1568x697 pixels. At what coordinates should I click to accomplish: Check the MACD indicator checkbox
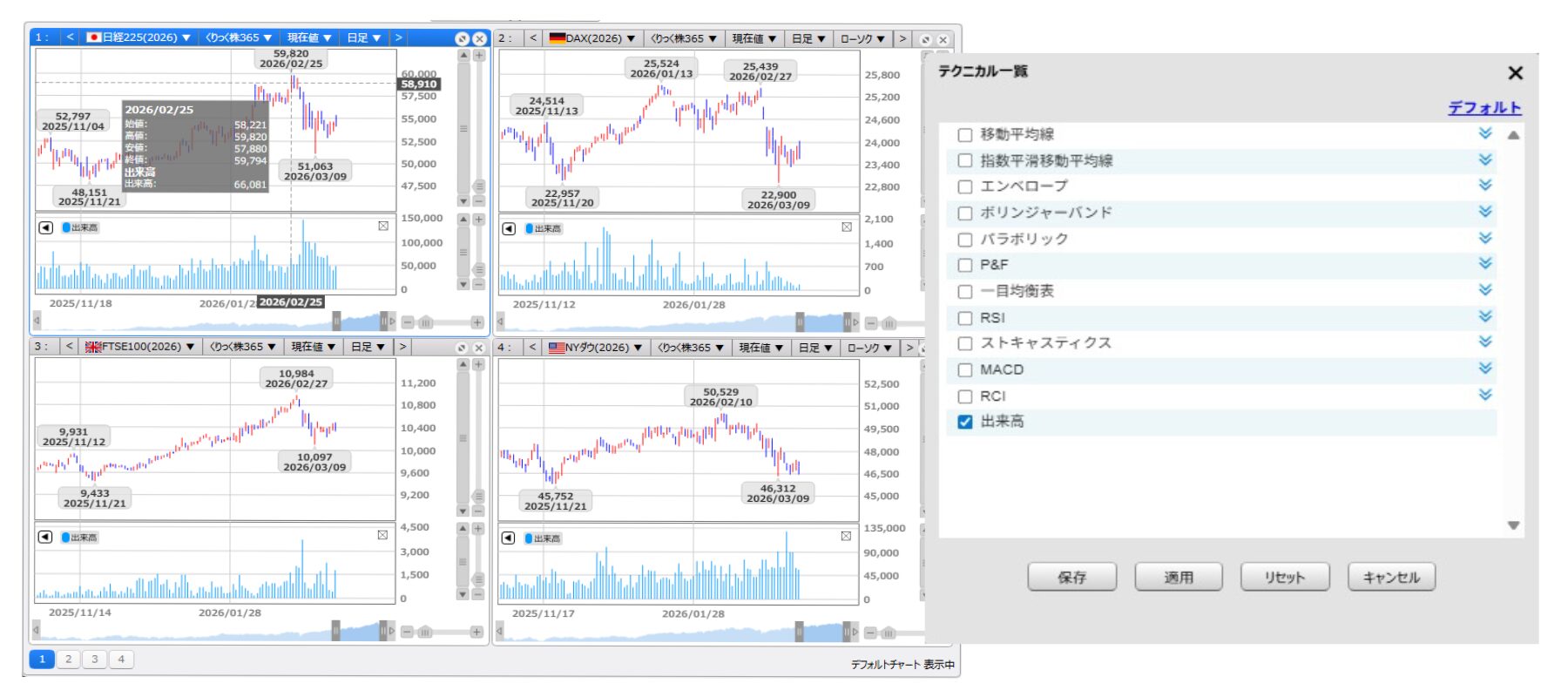coord(964,370)
